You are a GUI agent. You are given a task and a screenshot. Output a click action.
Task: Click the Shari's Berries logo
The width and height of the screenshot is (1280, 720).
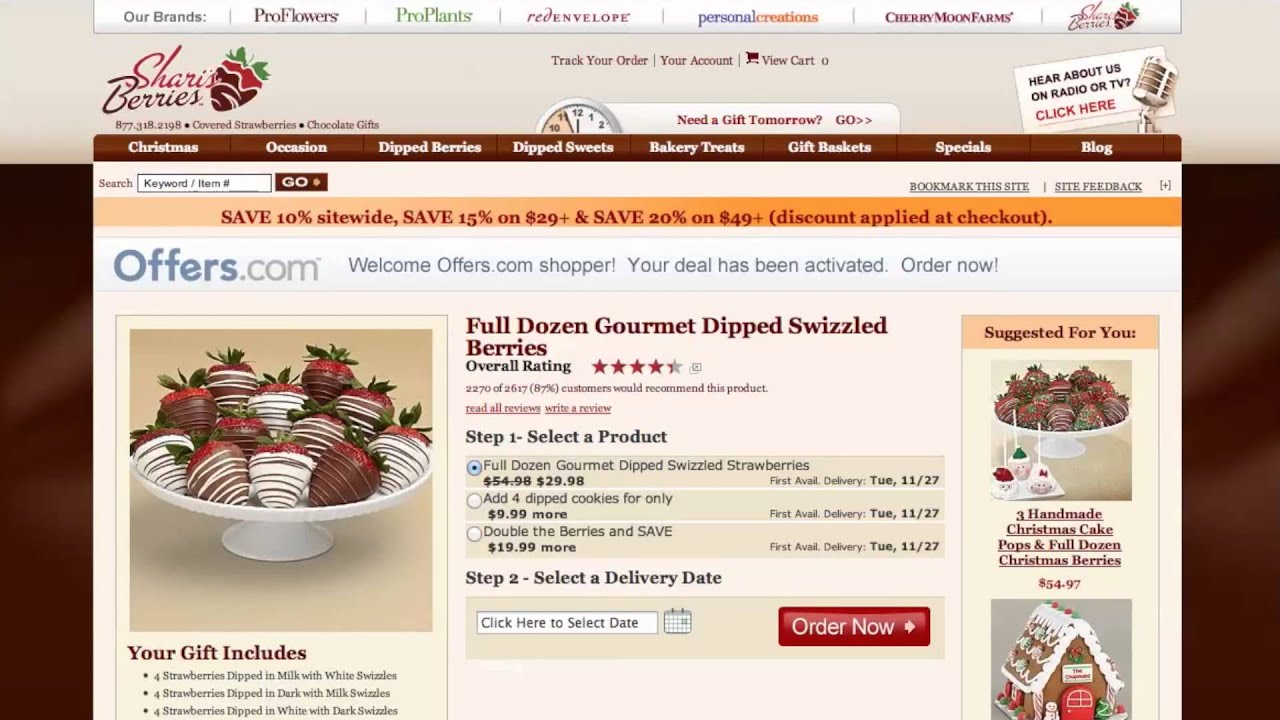coord(186,80)
